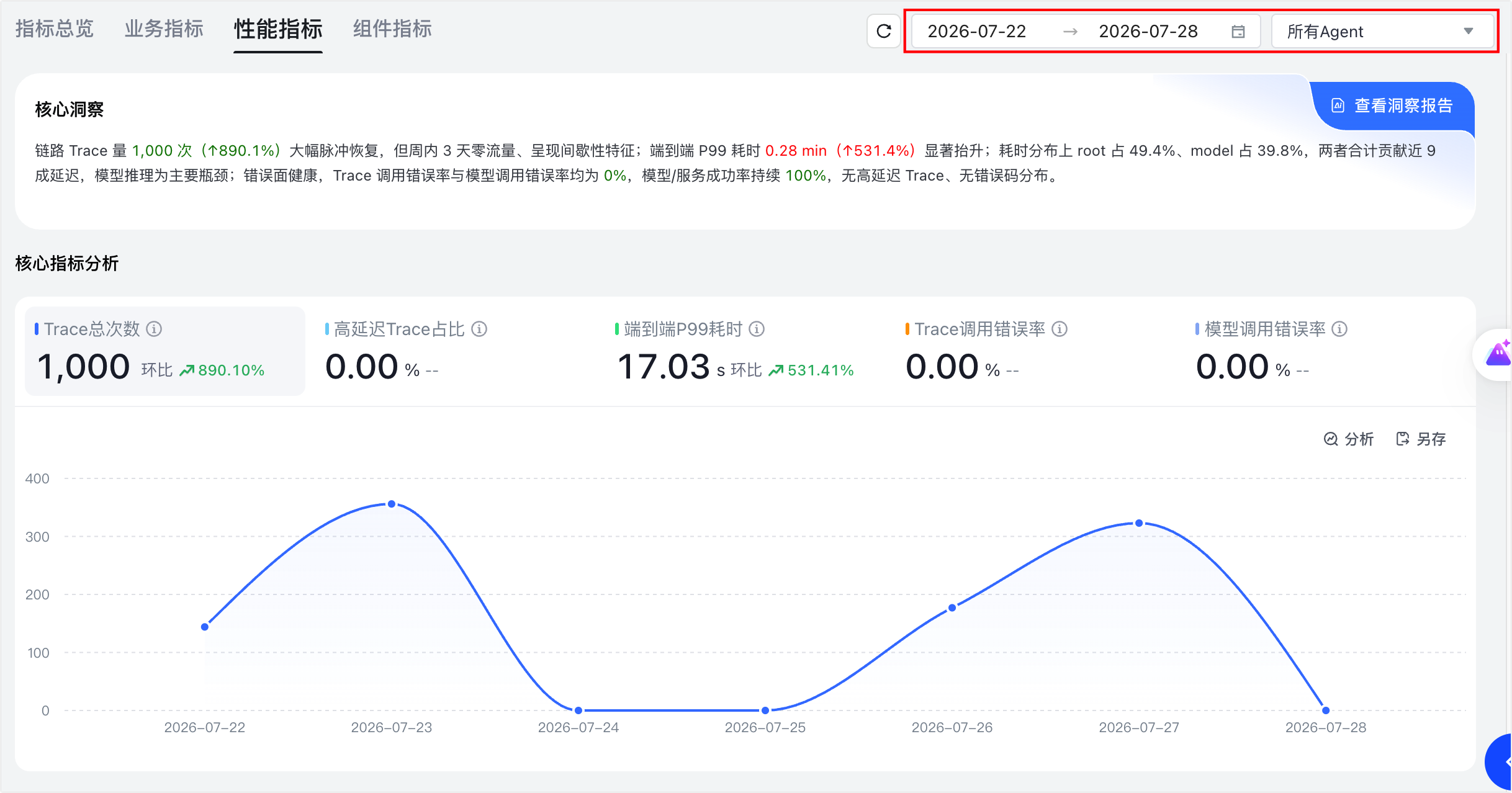This screenshot has height=793, width=1512.
Task: Click chart data point for 2026-07-23
Action: 392,504
